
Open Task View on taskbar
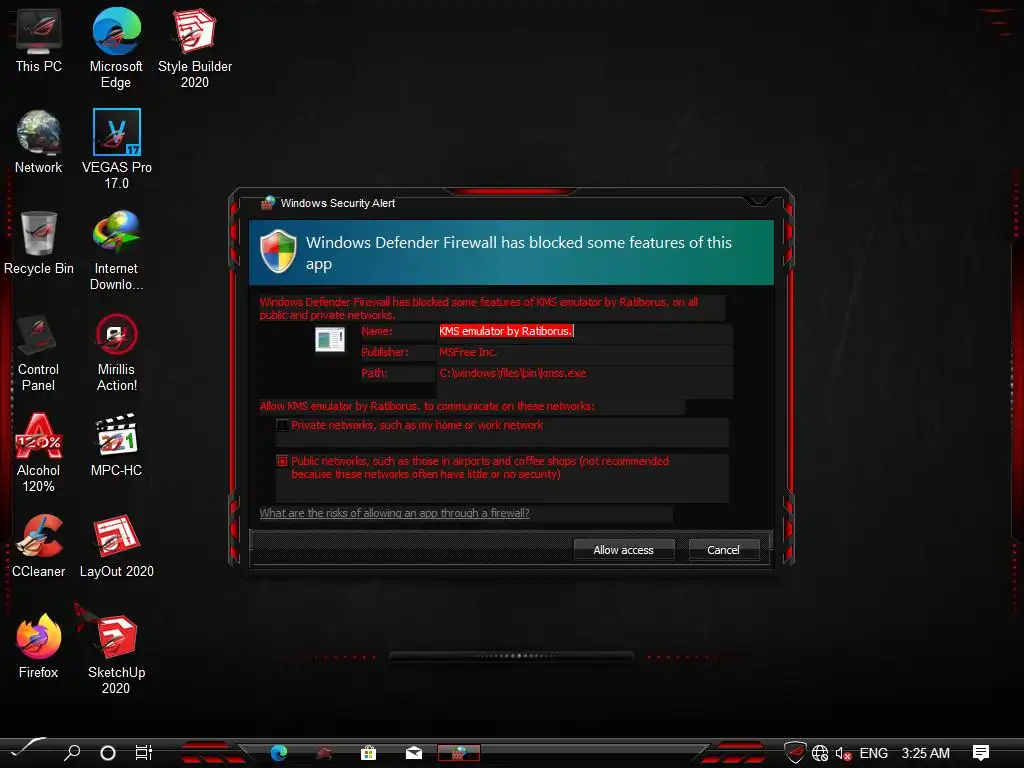(x=144, y=753)
